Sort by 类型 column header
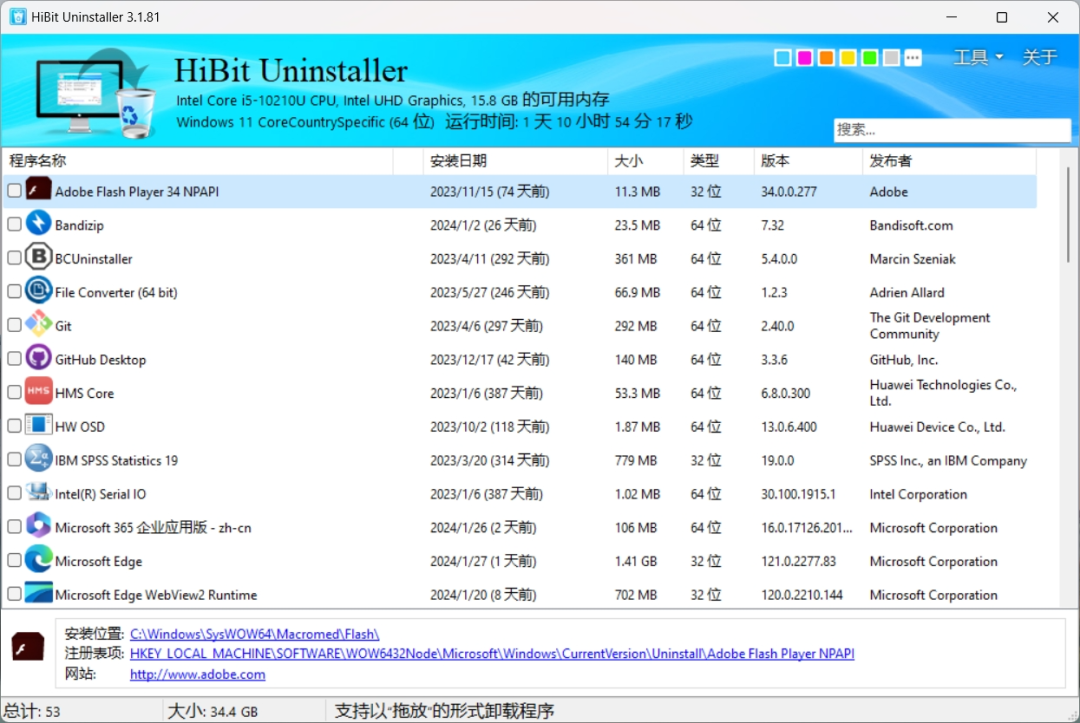The height and width of the screenshot is (723, 1080). point(718,160)
